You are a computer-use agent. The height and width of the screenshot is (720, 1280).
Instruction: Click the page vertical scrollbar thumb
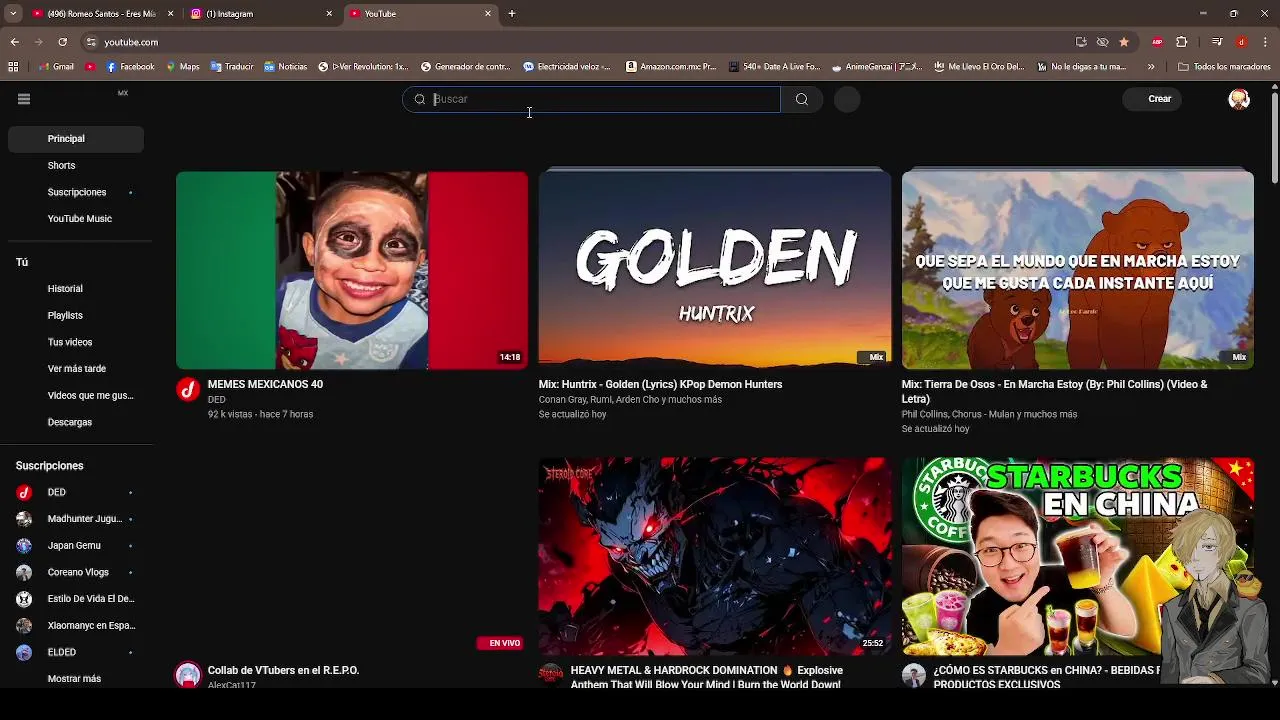tap(1274, 139)
